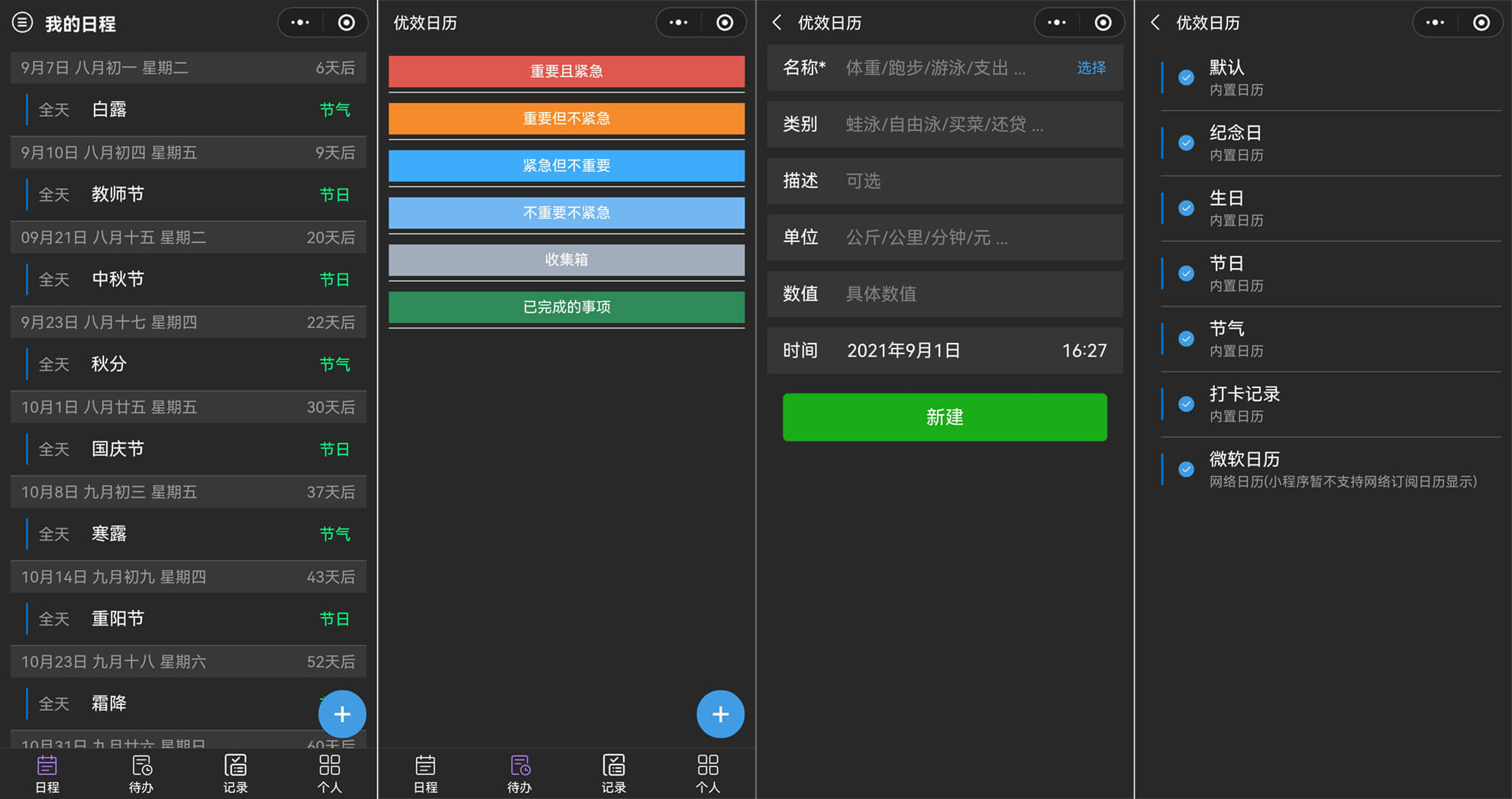Open the 寒露 all-day event
1512x799 pixels.
pyautogui.click(x=188, y=534)
